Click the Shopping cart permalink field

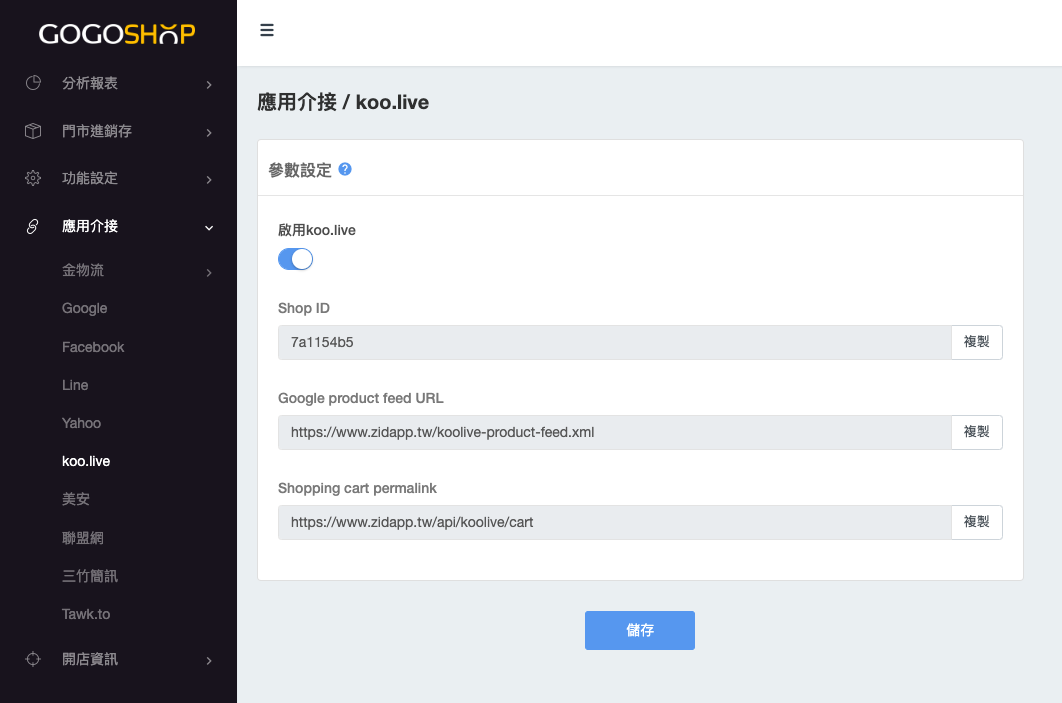614,522
